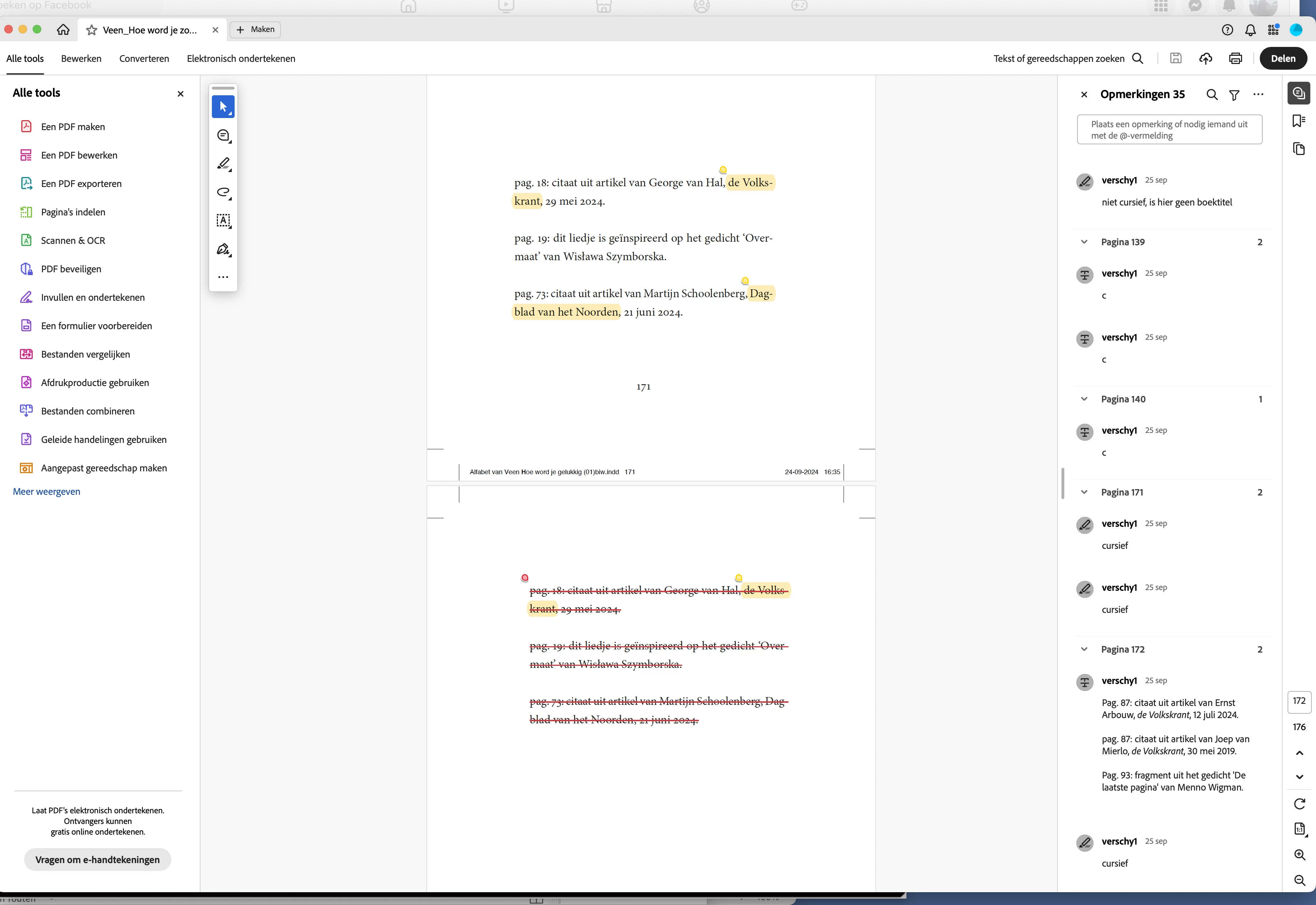
Task: Select the add text box tool
Action: pos(223,221)
